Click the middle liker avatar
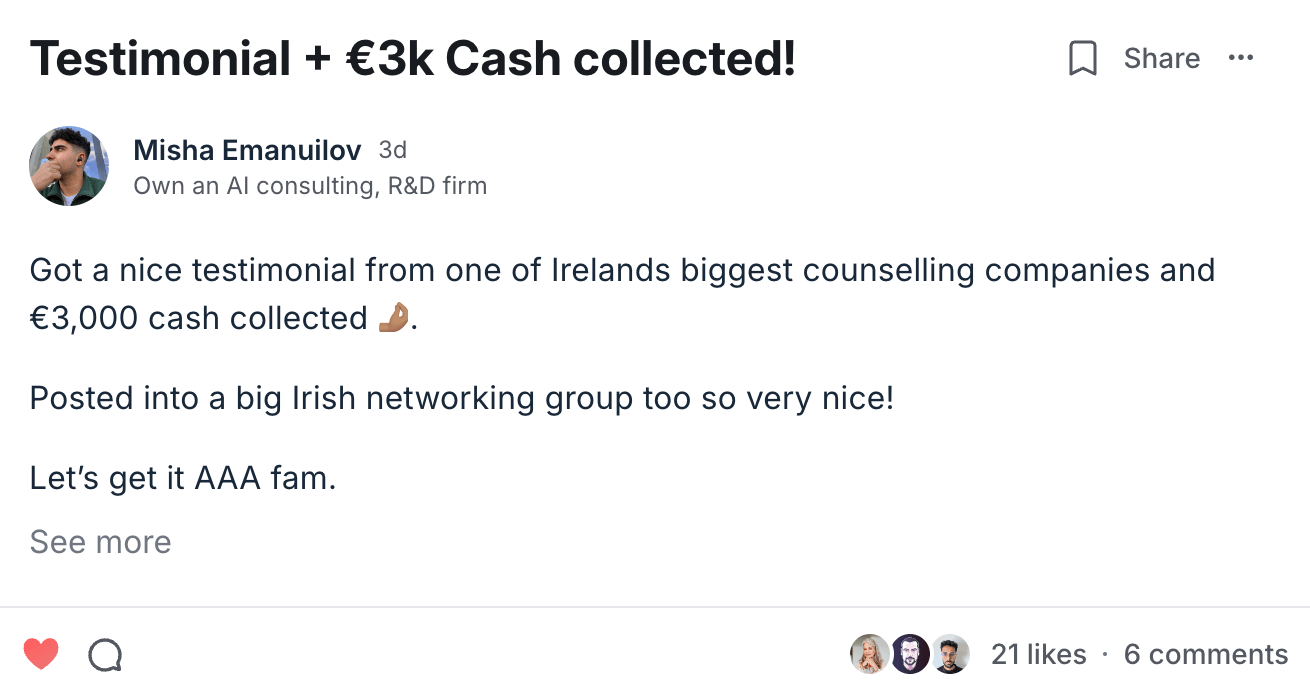 tap(910, 655)
